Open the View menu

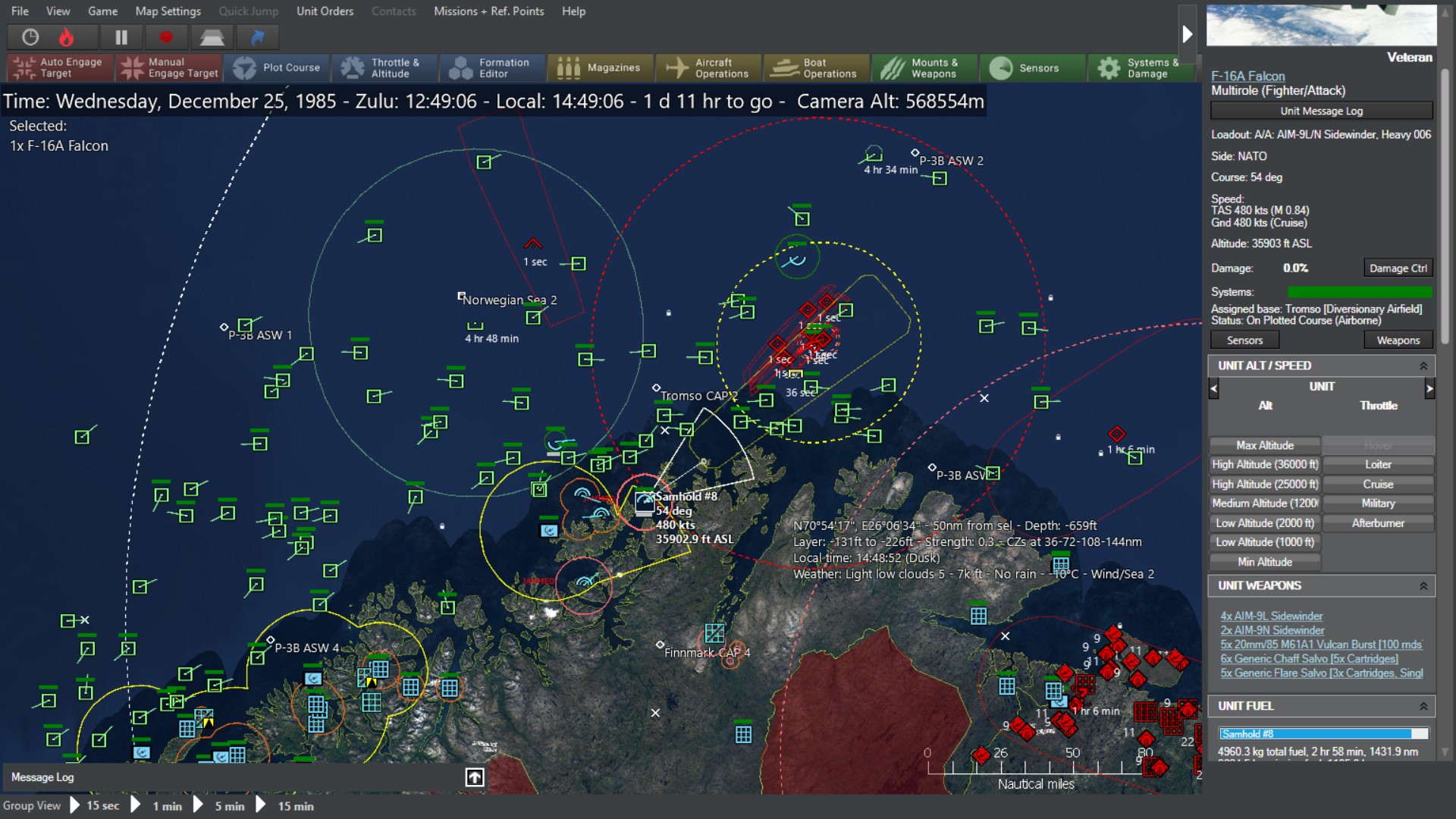click(x=58, y=11)
